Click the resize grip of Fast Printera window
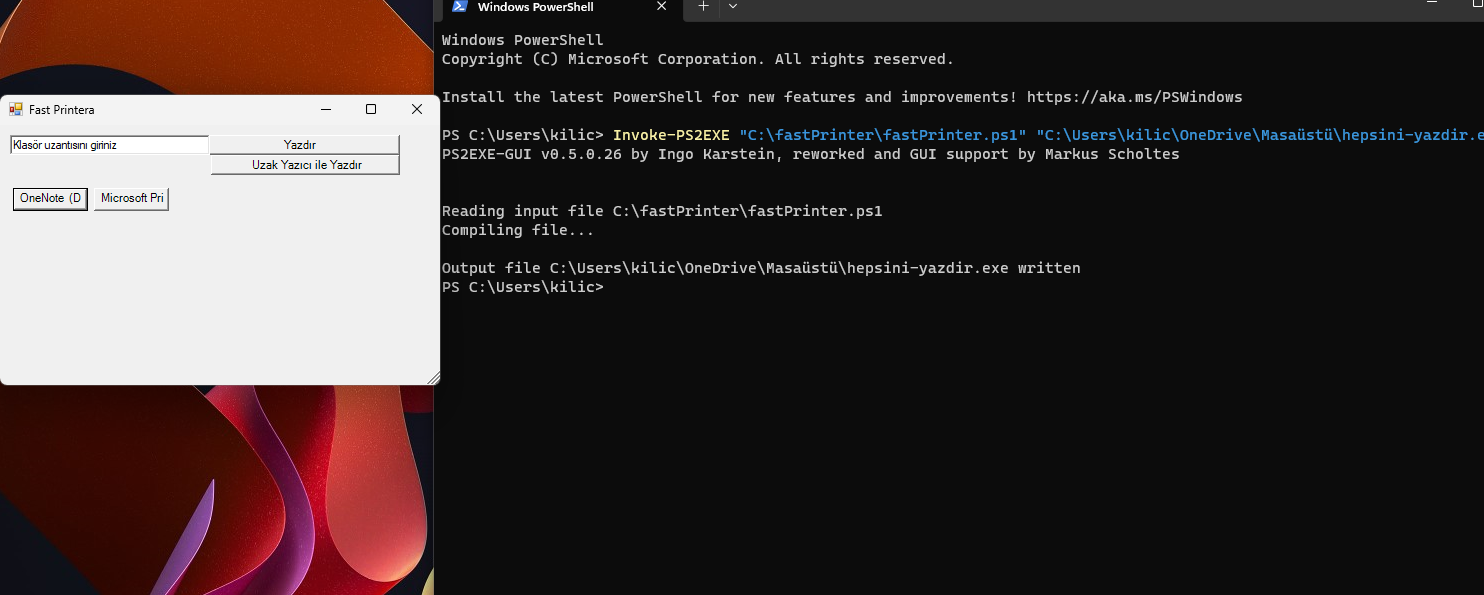This screenshot has width=1484, height=595. click(x=434, y=378)
